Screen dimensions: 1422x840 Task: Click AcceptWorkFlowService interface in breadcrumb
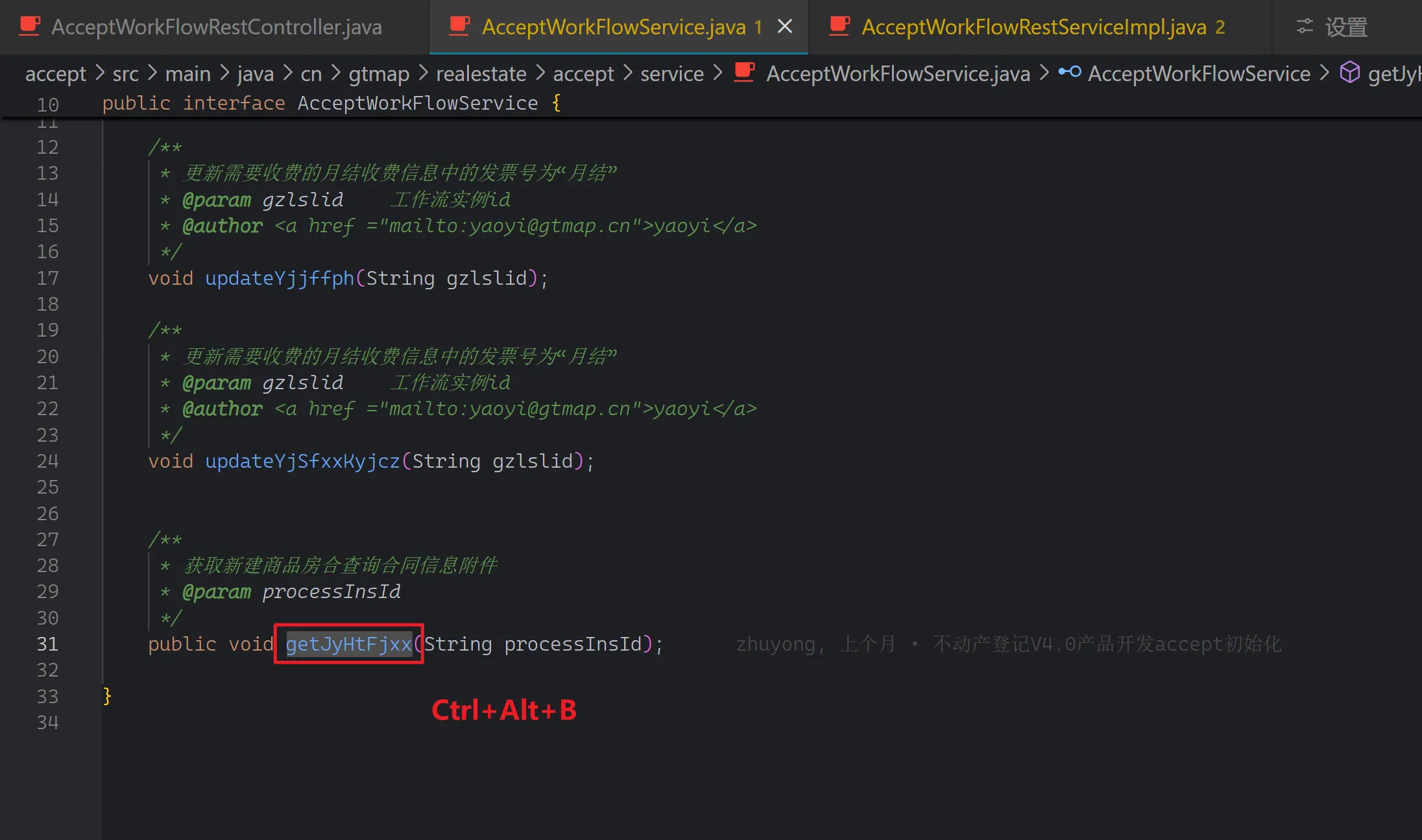pyautogui.click(x=1198, y=74)
